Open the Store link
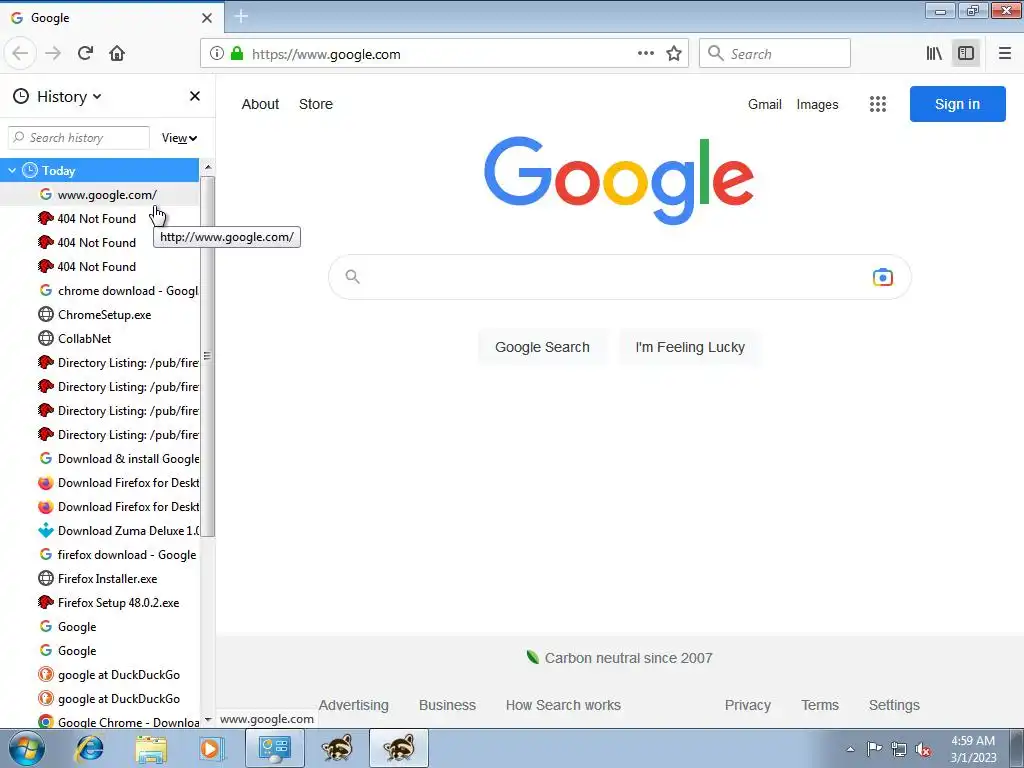Viewport: 1024px width, 768px height. click(315, 104)
